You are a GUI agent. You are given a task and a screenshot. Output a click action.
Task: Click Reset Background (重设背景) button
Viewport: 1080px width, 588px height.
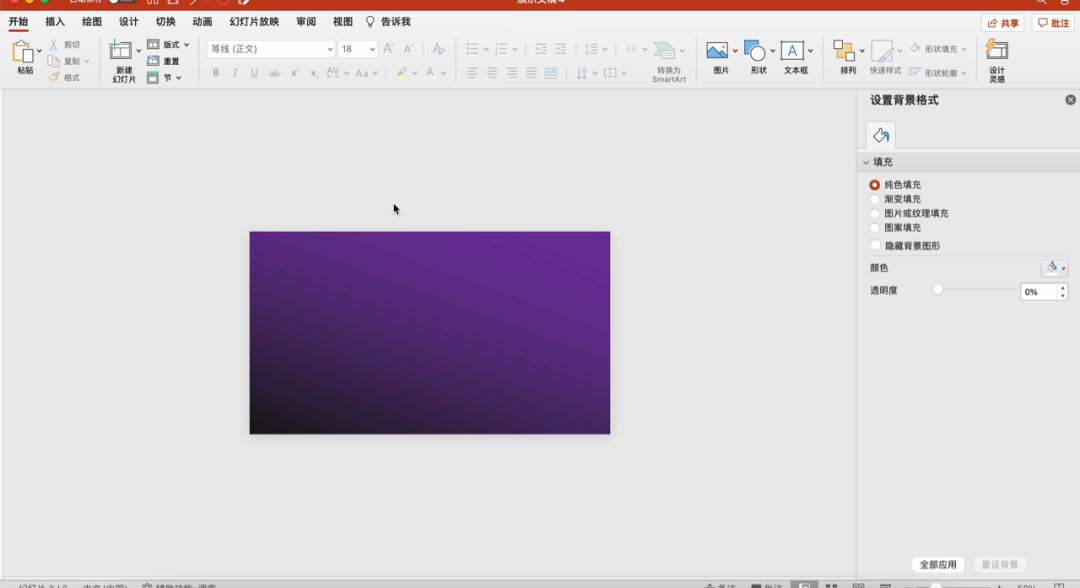999,565
